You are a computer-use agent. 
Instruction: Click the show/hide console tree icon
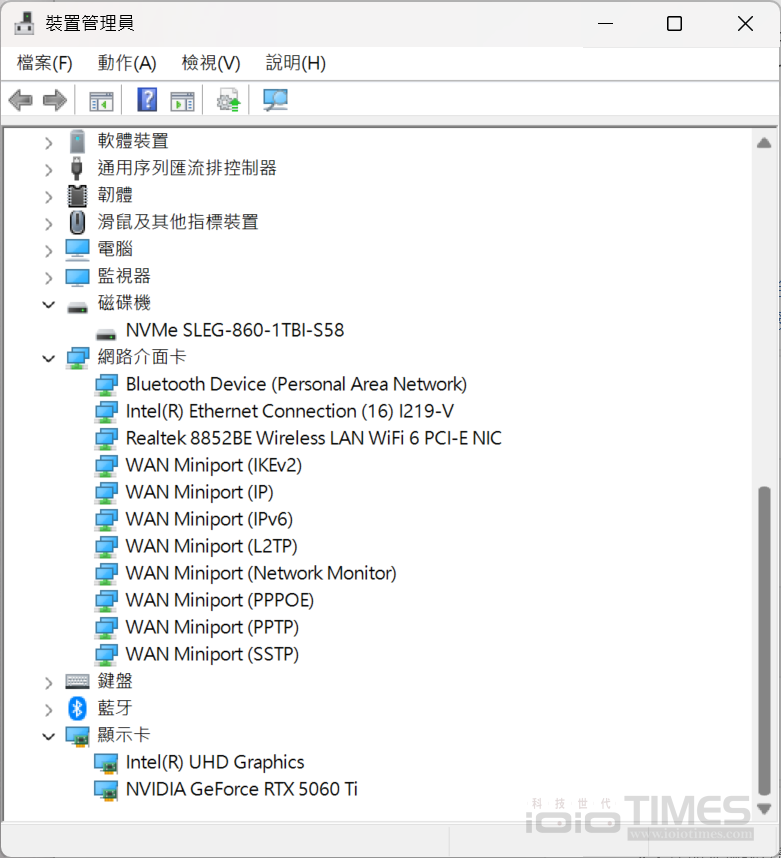point(101,101)
